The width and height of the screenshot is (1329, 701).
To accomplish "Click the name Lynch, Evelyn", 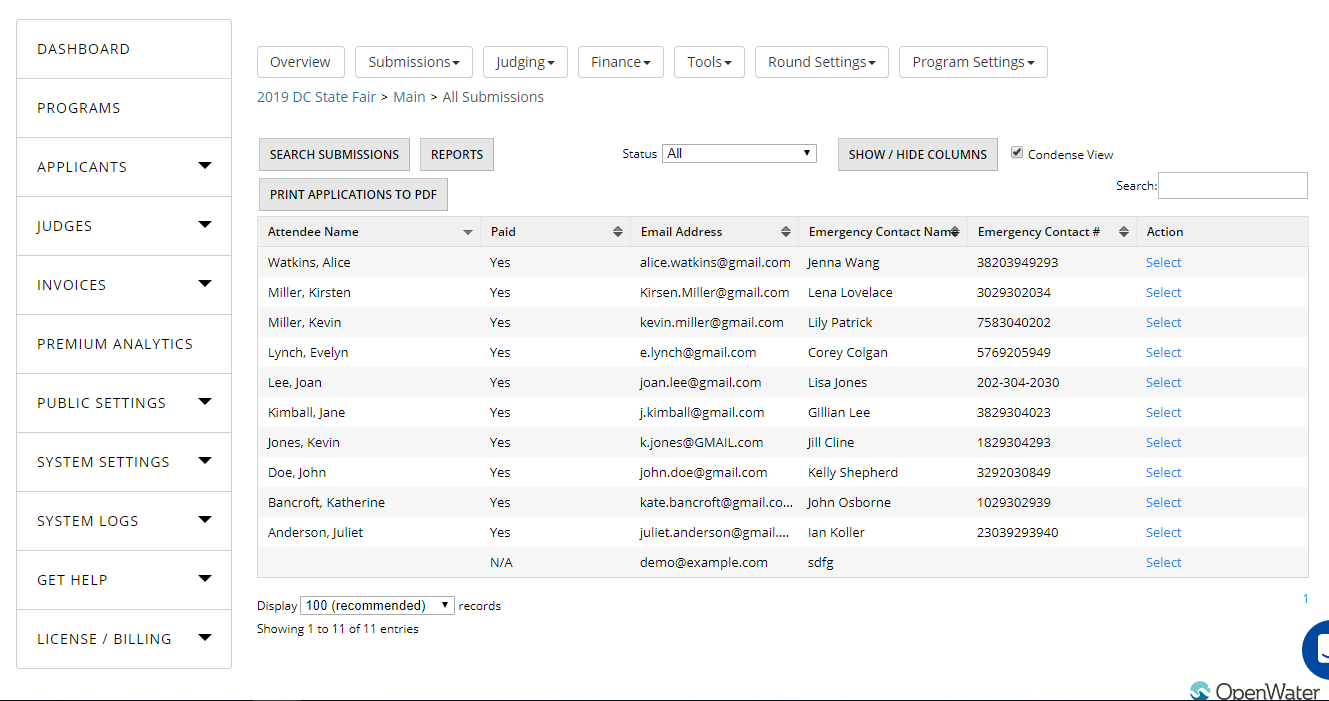I will click(x=308, y=352).
